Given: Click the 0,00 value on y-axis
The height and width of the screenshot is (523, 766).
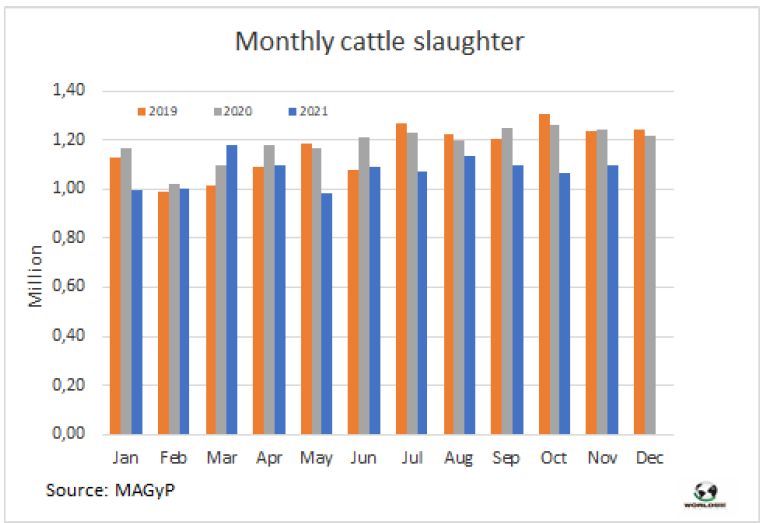Looking at the screenshot, I should tap(69, 434).
